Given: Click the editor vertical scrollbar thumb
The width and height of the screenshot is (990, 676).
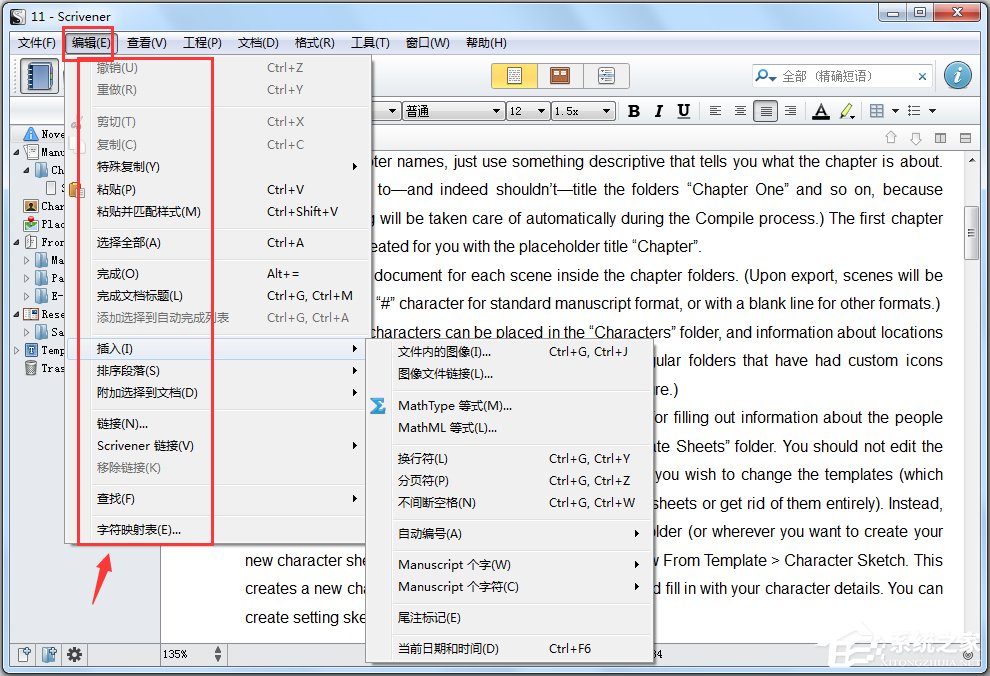Looking at the screenshot, I should point(971,232).
